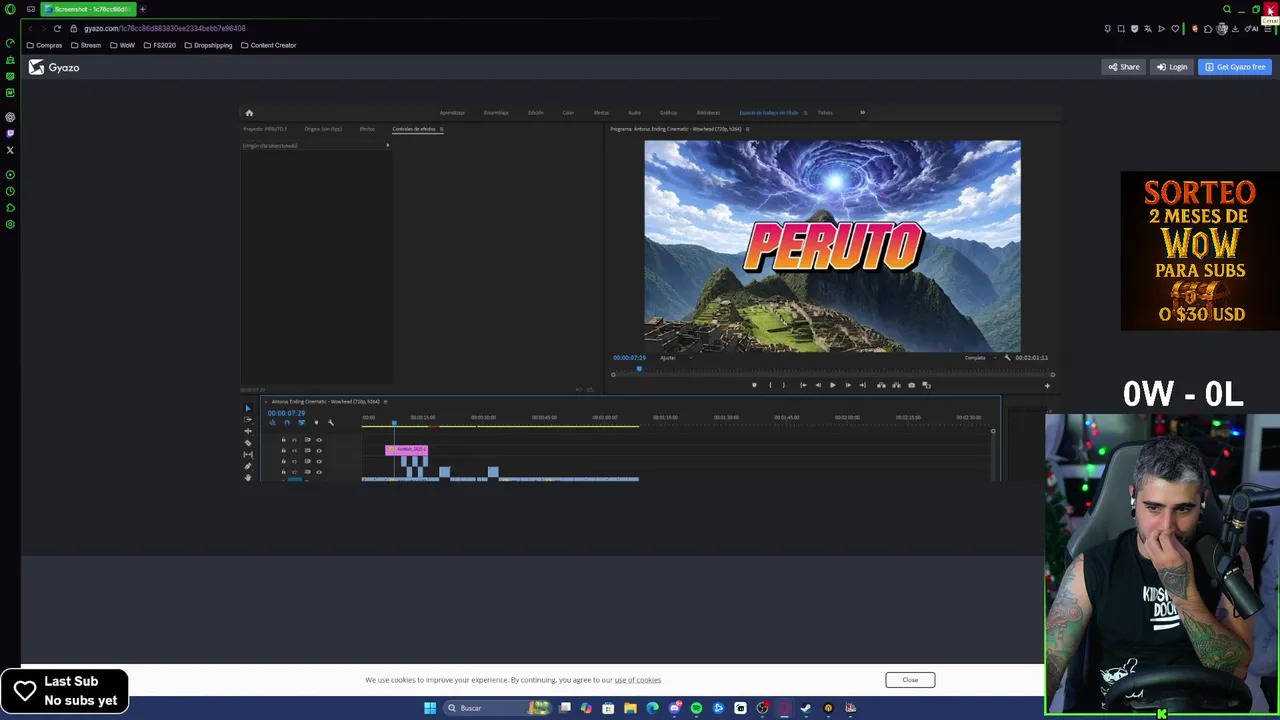The image size is (1280, 720).
Task: Select the Screenshot Gyazo browser tab
Action: [x=88, y=9]
